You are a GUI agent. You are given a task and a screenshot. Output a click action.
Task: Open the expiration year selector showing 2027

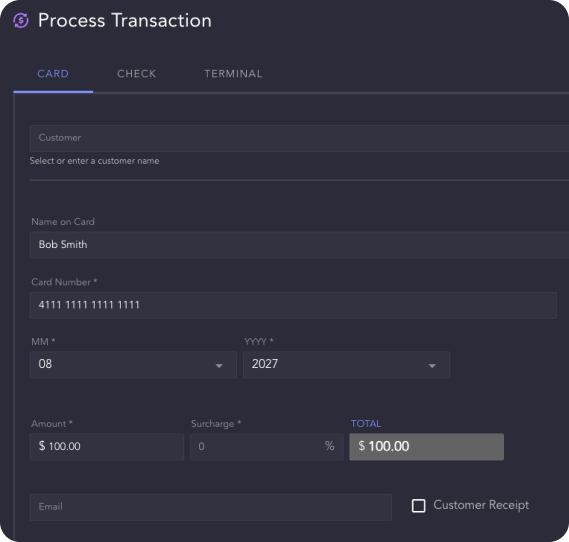pos(346,365)
